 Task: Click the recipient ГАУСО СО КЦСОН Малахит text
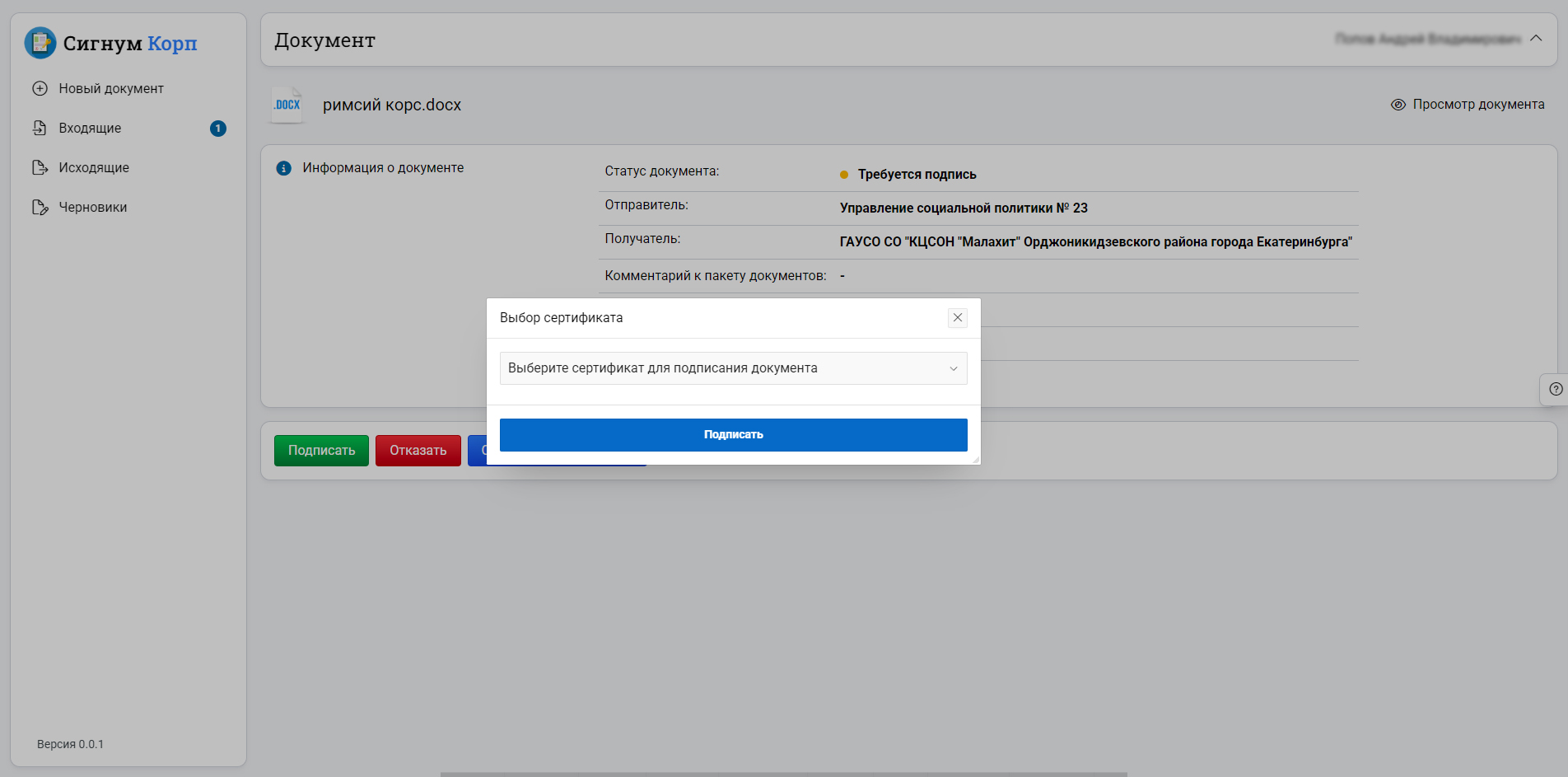1096,242
